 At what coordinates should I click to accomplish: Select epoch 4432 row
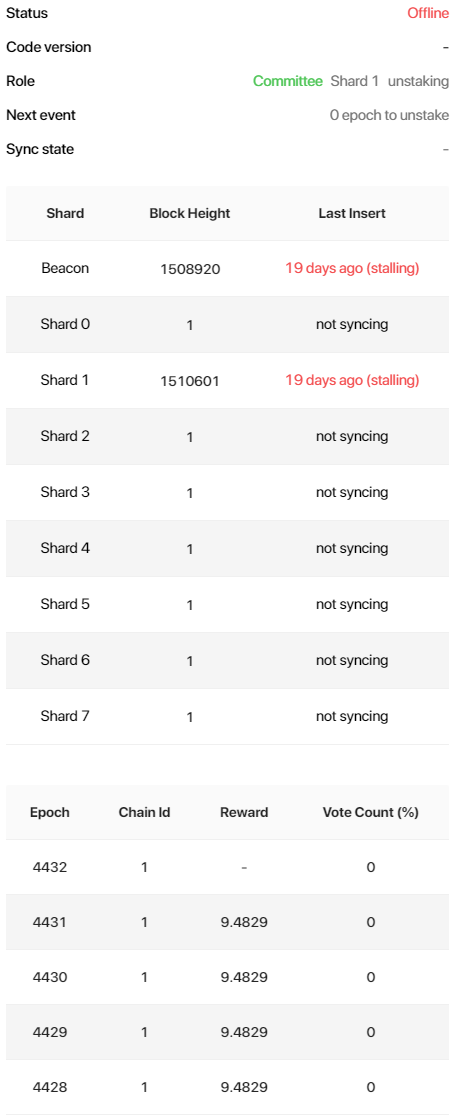tap(227, 868)
